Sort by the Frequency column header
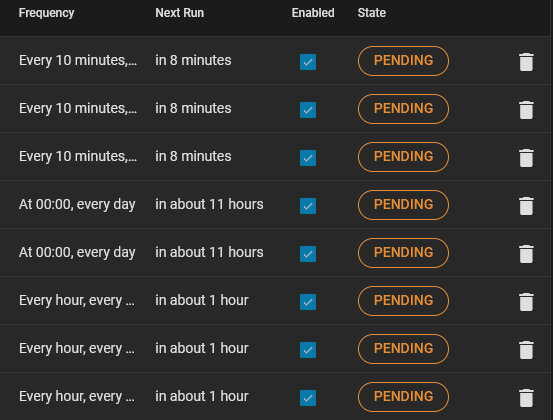Image resolution: width=553 pixels, height=420 pixels. (x=47, y=13)
